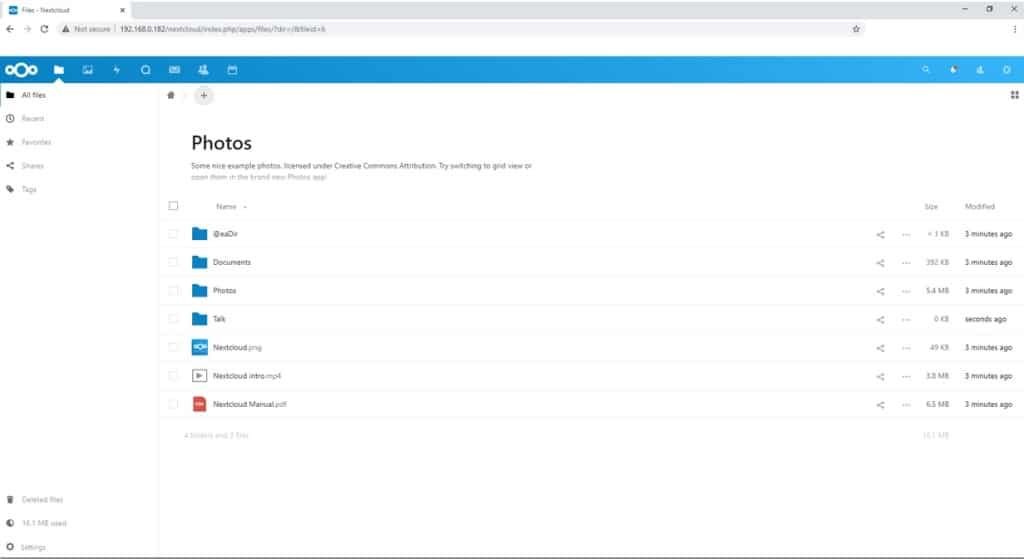This screenshot has height=559, width=1024.
Task: Share the Talk folder
Action: pos(880,319)
